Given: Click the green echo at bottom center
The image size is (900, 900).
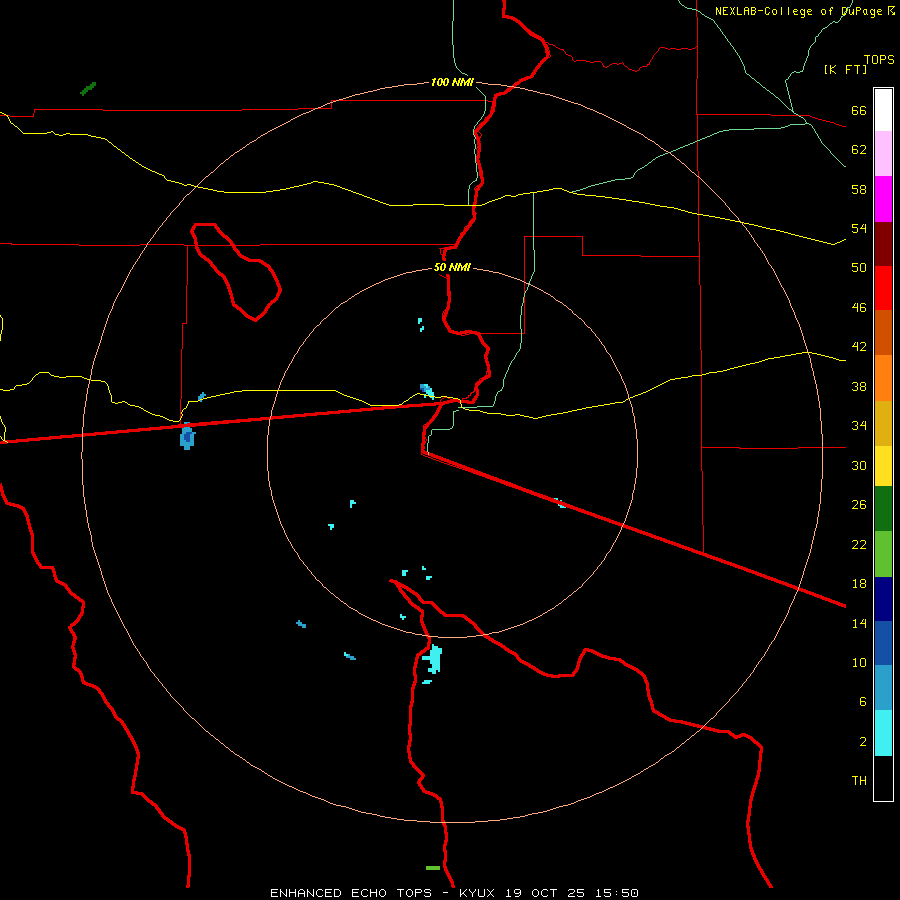Looking at the screenshot, I should 433,868.
